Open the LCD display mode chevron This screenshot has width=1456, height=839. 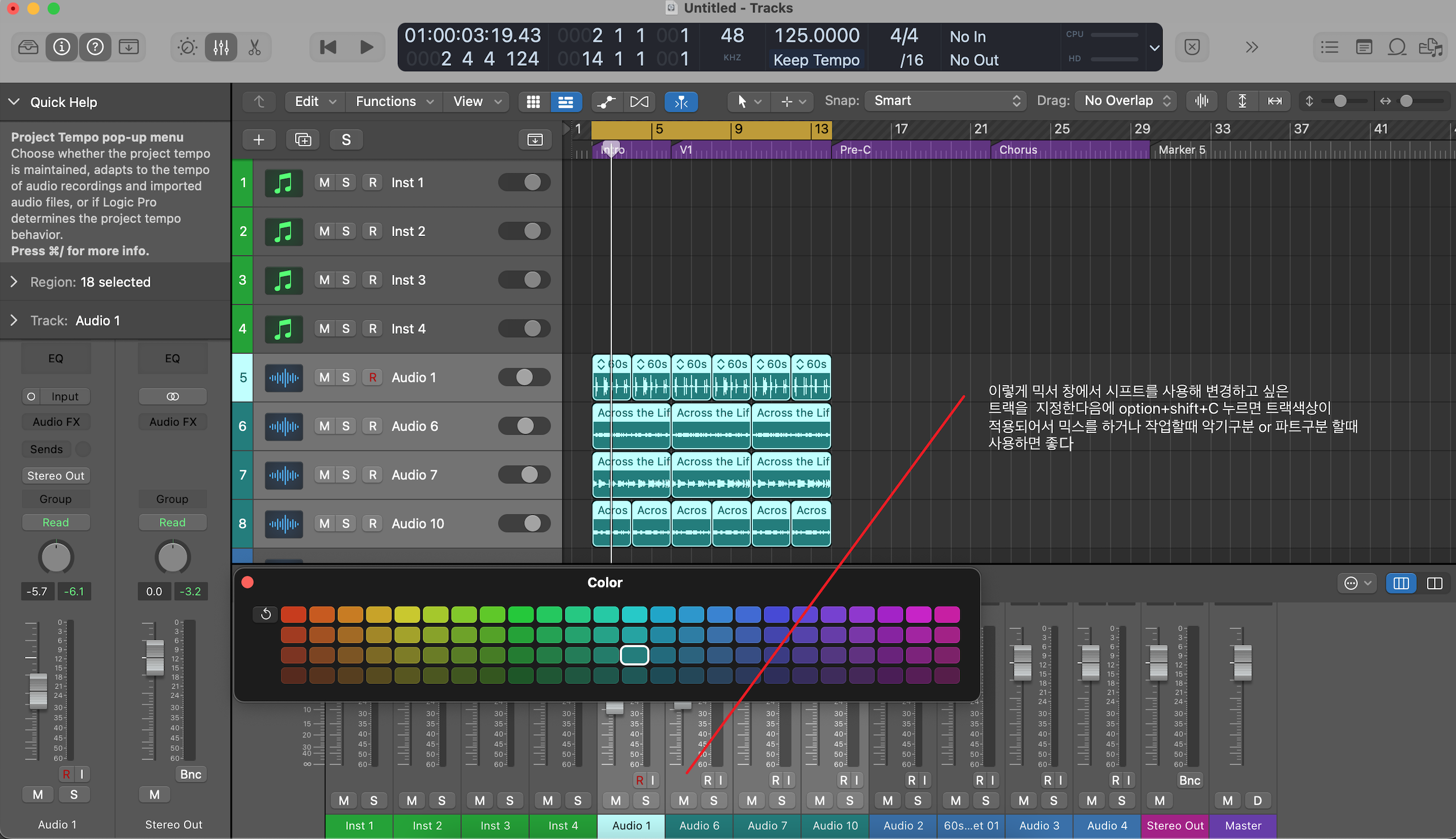point(1154,48)
